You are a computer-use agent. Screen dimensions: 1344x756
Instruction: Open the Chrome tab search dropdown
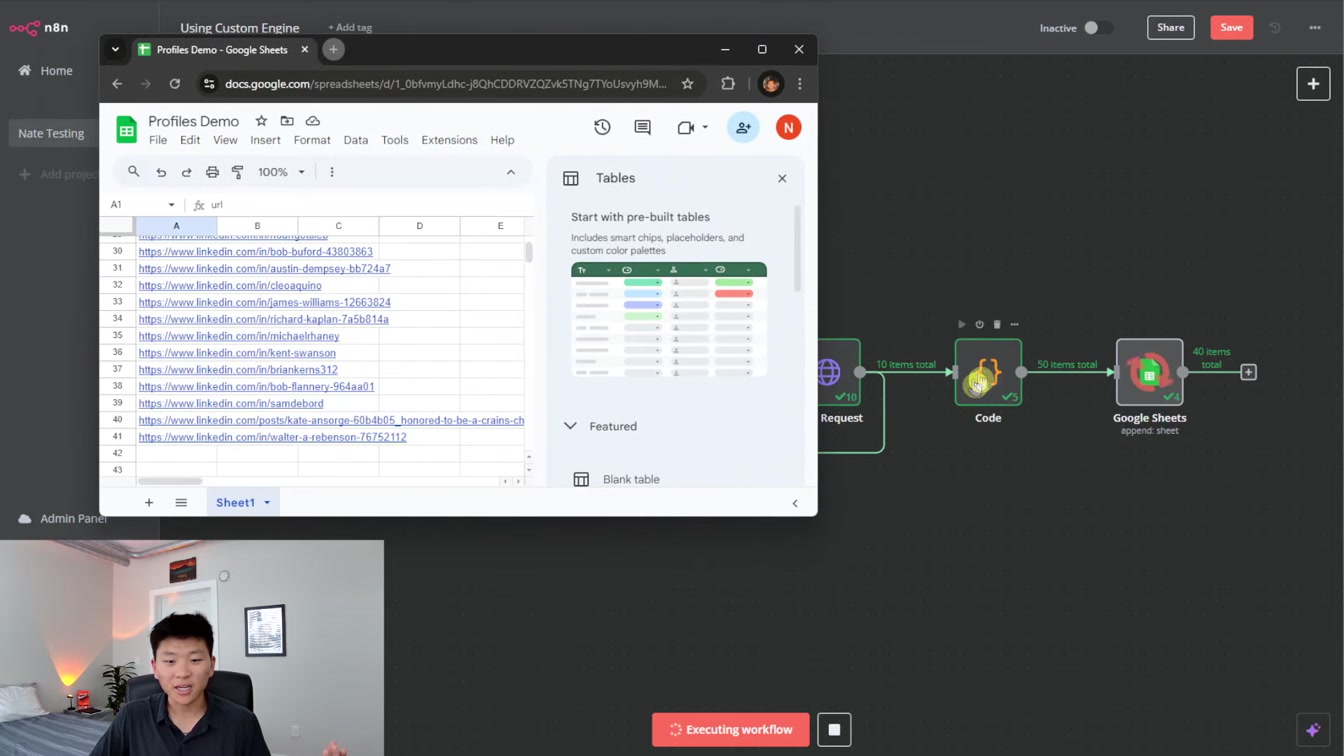[x=115, y=49]
